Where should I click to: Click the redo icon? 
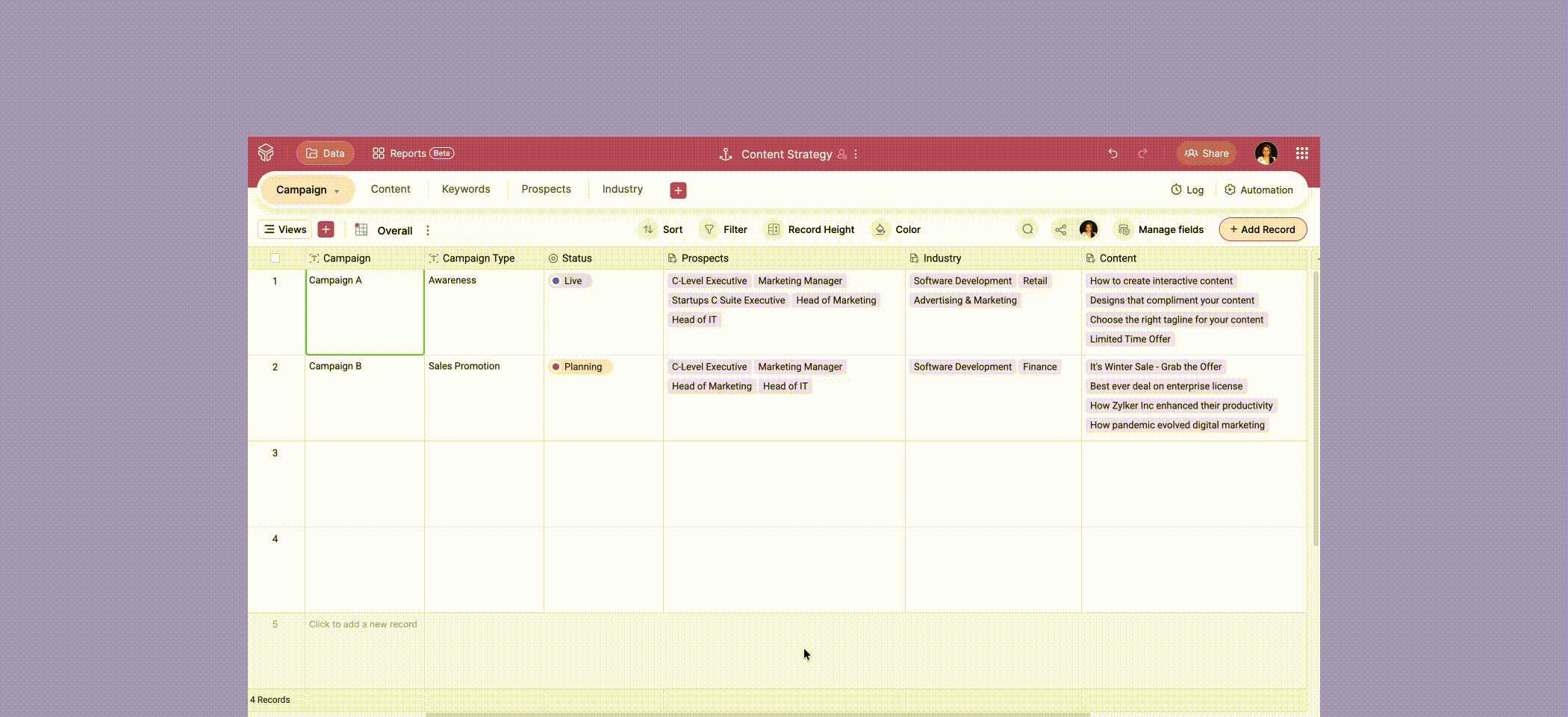[1142, 153]
